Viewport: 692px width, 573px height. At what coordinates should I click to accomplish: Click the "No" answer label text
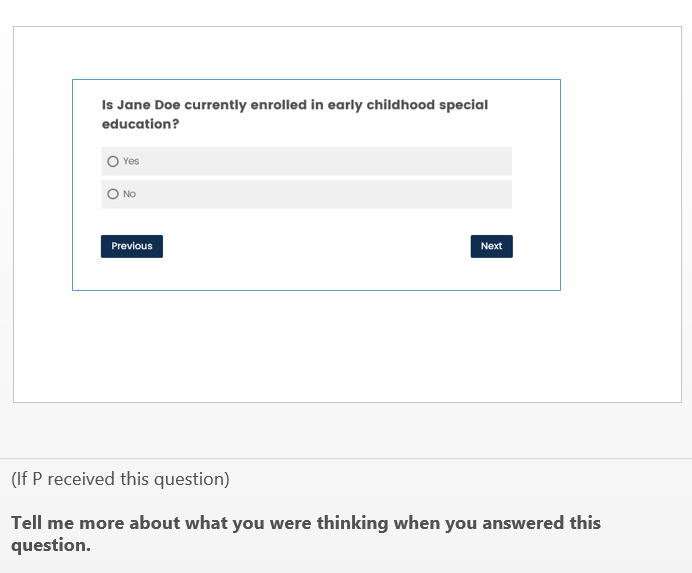click(x=129, y=194)
